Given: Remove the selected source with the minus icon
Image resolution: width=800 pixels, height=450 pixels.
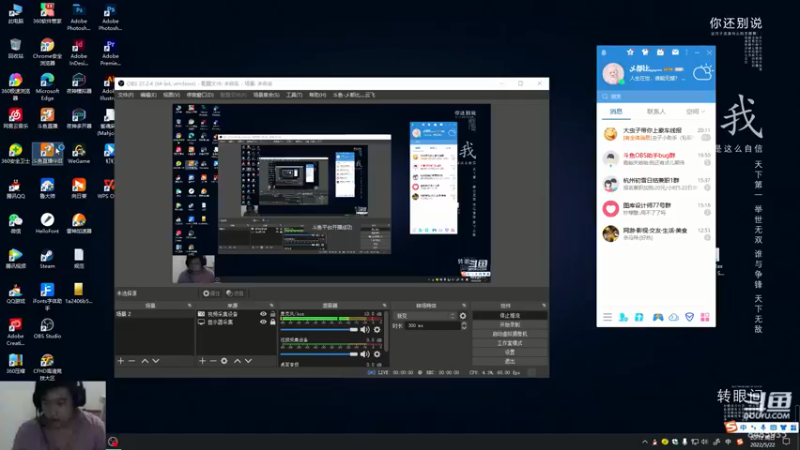Looking at the screenshot, I should (x=213, y=361).
